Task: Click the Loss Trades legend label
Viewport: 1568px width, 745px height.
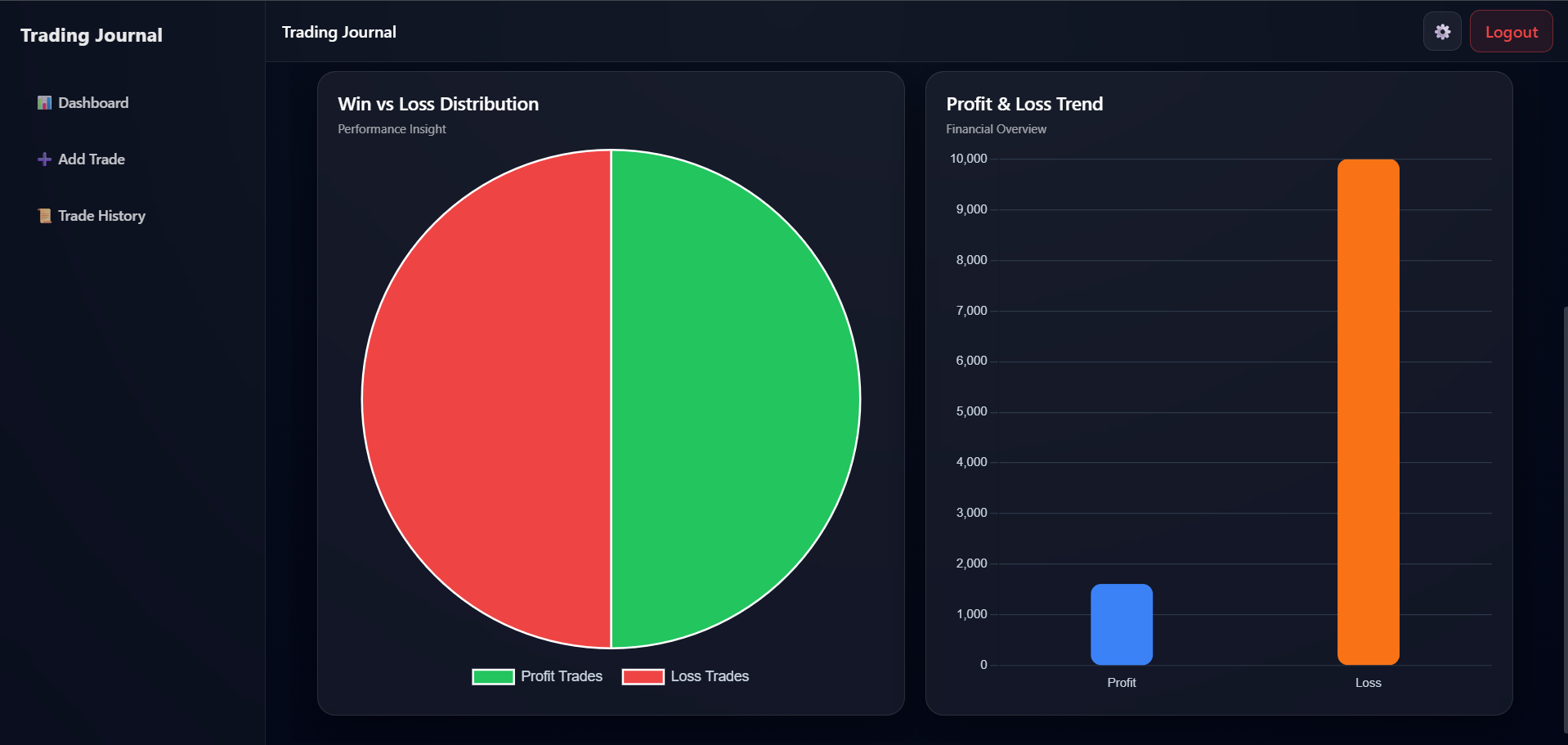Action: click(710, 676)
